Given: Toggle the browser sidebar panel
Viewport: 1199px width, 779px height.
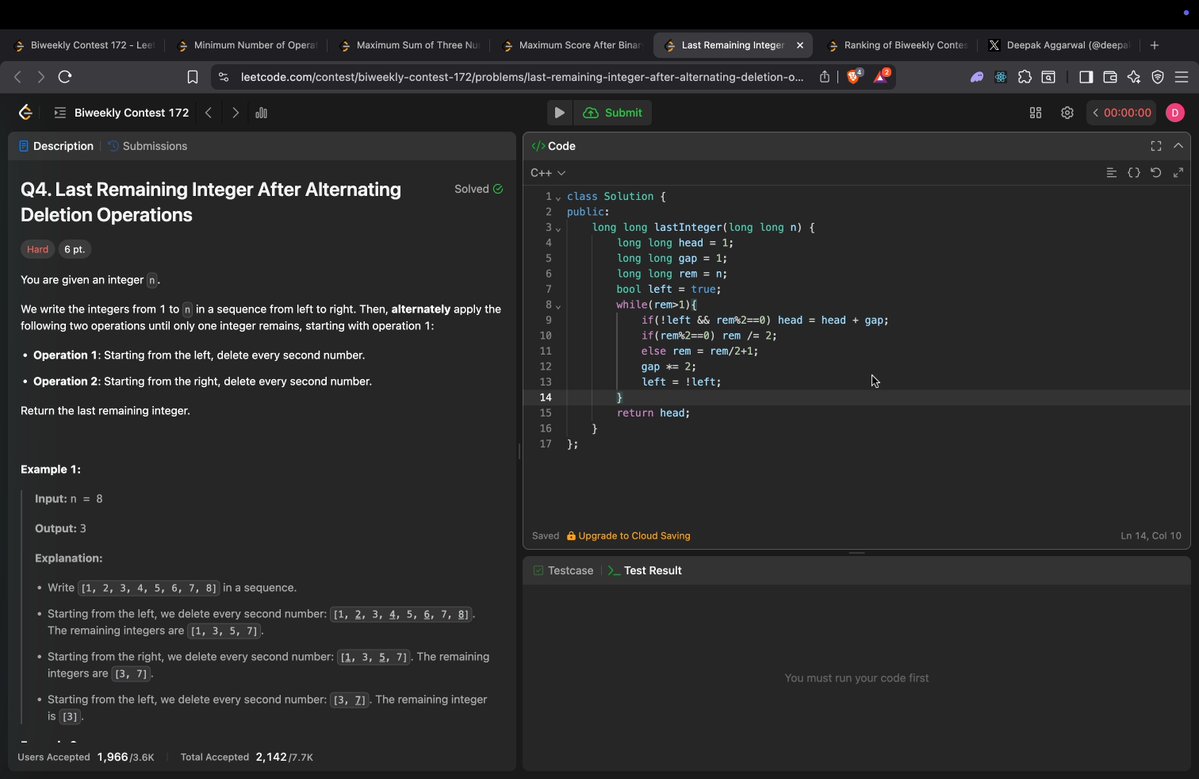Looking at the screenshot, I should point(1086,76).
